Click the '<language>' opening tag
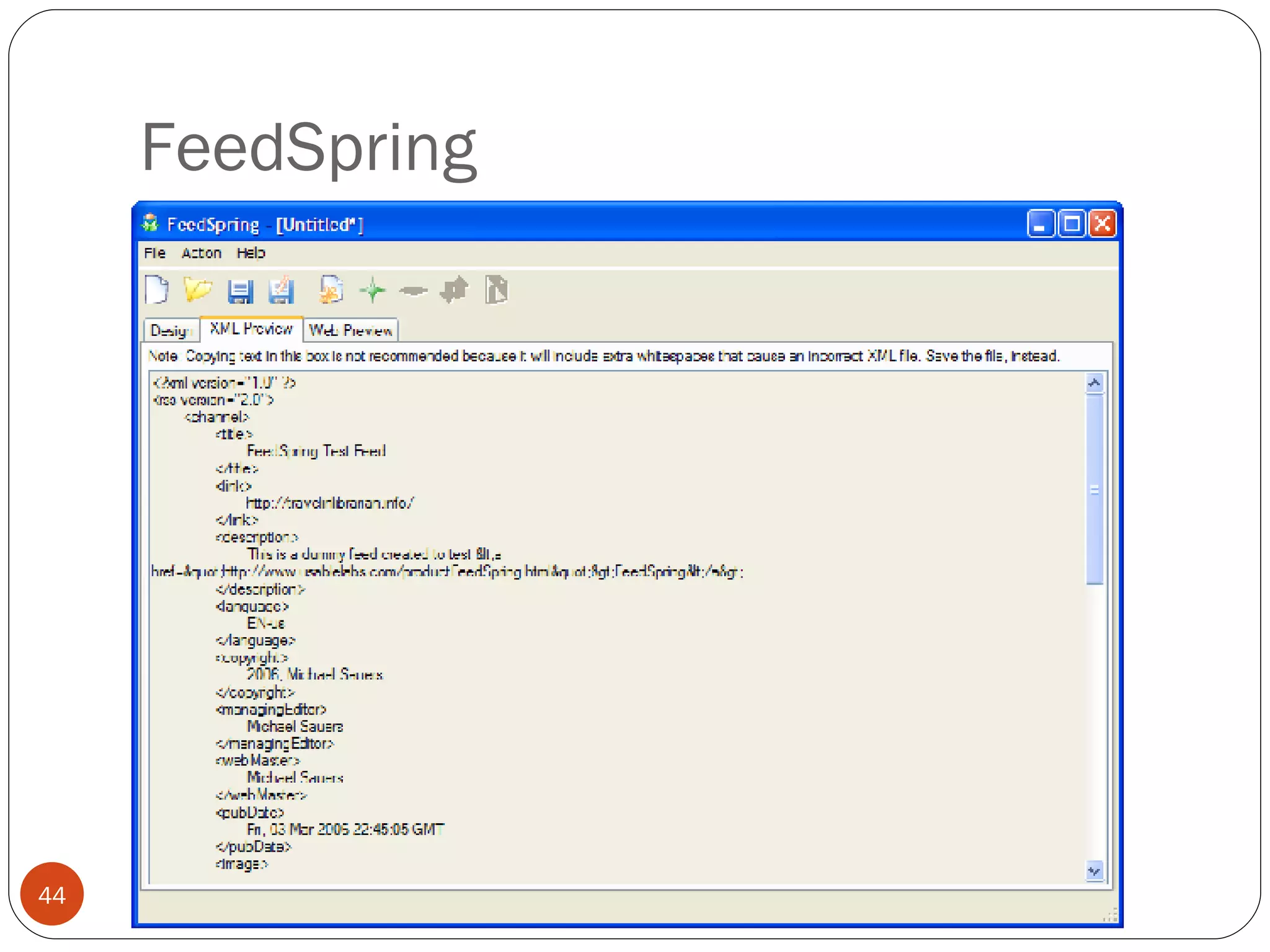1270x952 pixels. 252,606
